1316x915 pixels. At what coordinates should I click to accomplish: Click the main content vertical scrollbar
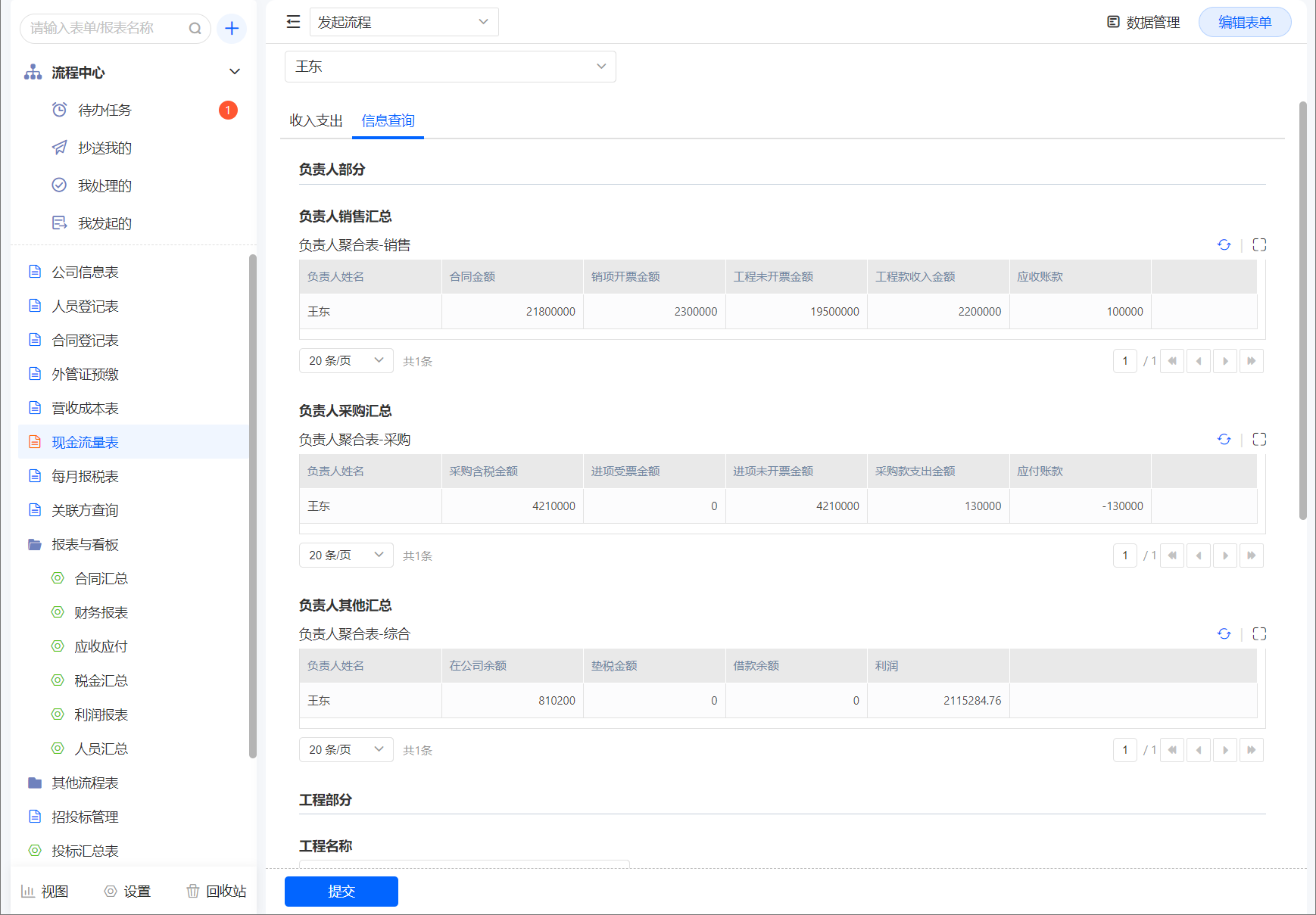click(x=1302, y=310)
